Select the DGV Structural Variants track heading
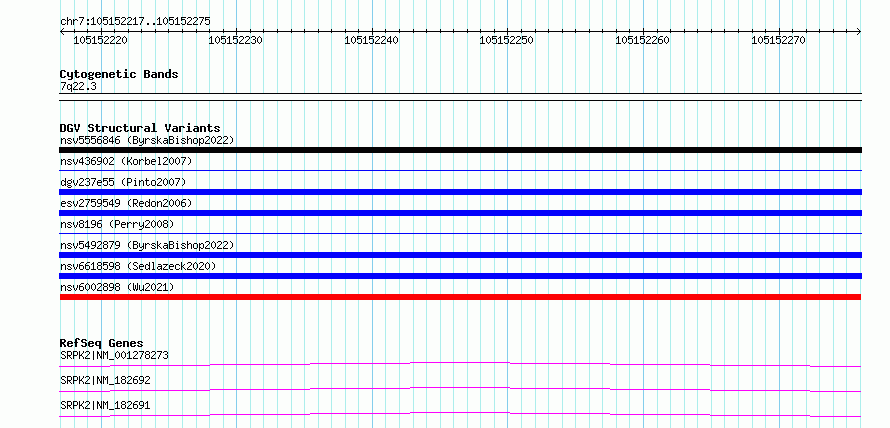This screenshot has height=428, width=890. pos(140,128)
